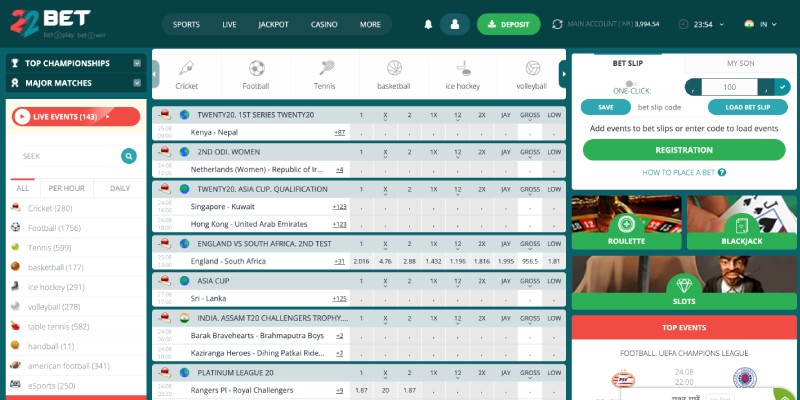Switch to BET SLIP tab

point(628,63)
